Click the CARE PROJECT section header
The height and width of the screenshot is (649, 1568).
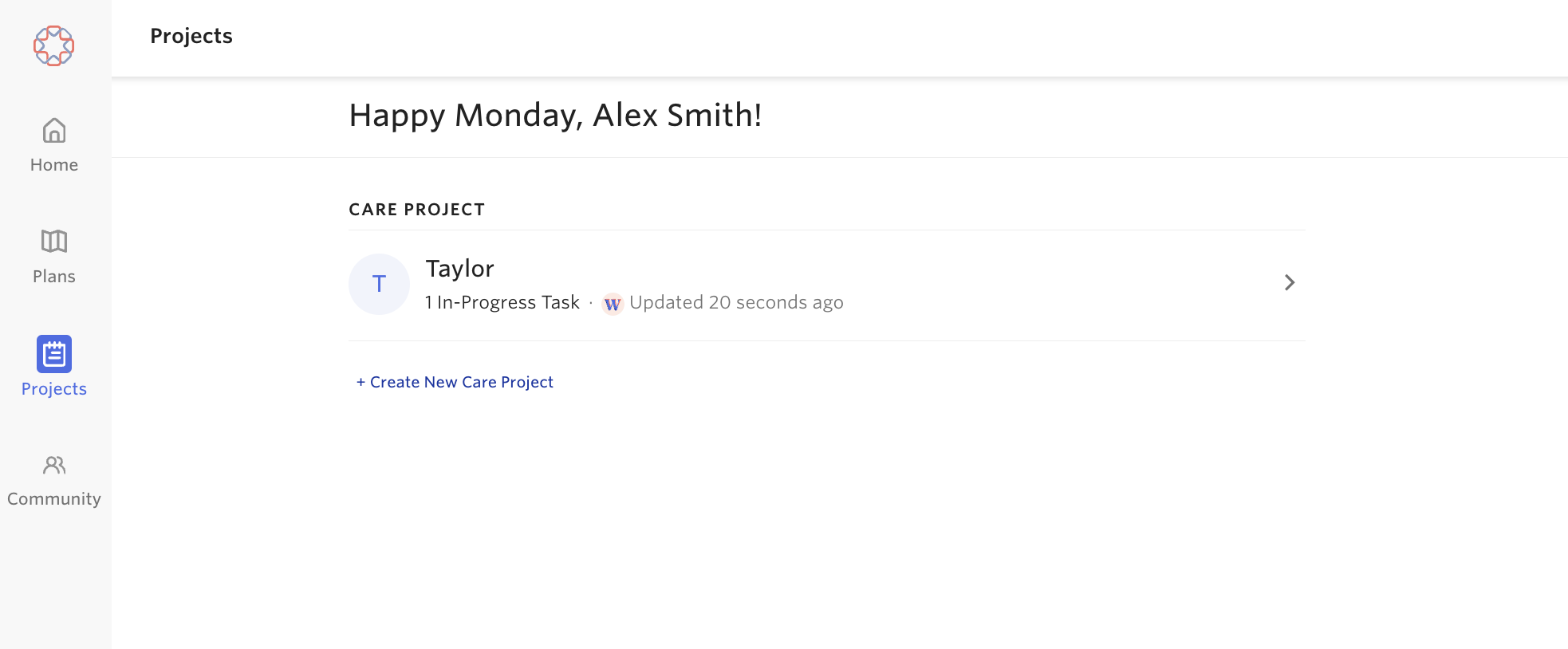416,209
